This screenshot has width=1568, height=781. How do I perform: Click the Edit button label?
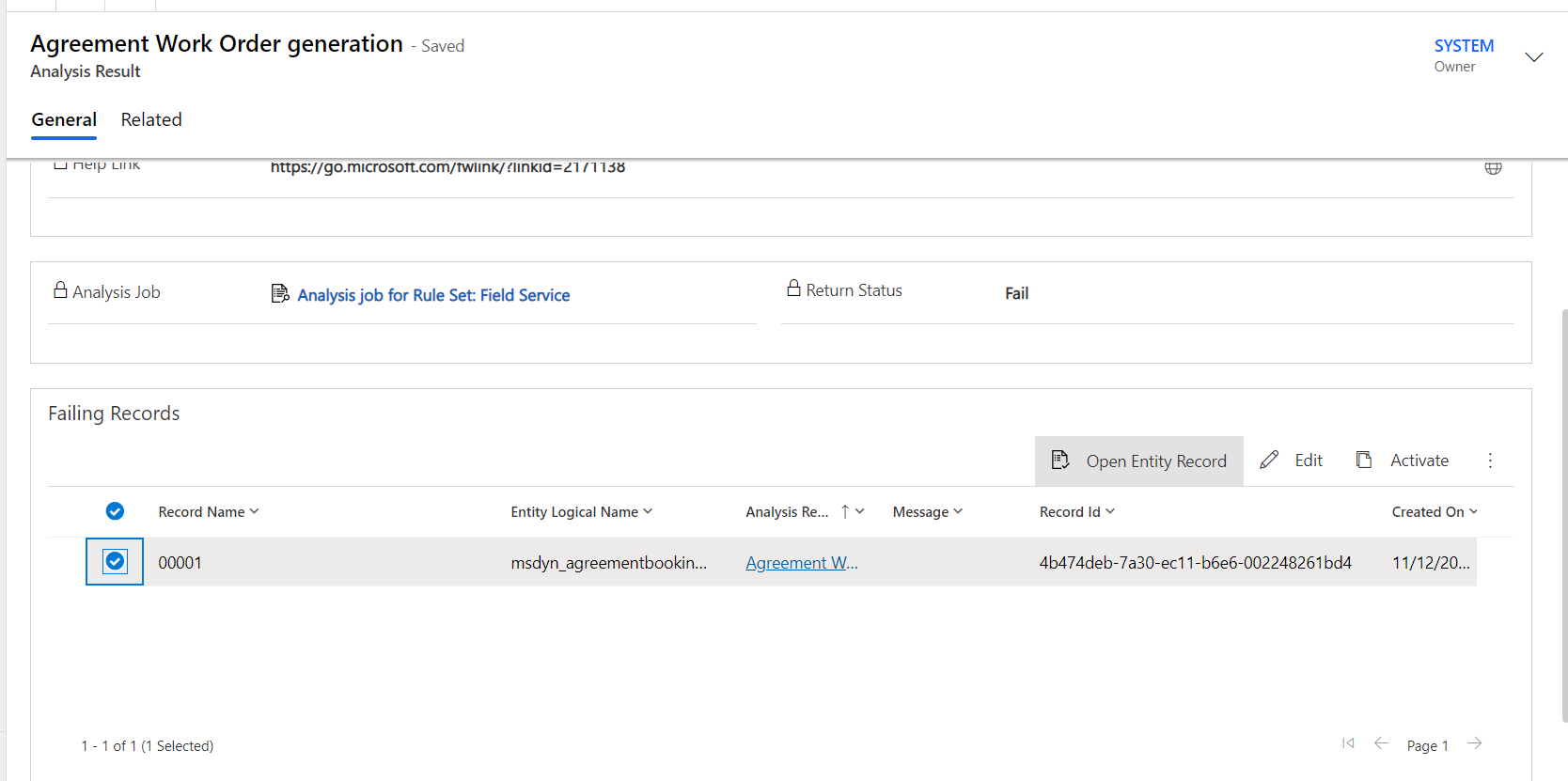click(1309, 461)
